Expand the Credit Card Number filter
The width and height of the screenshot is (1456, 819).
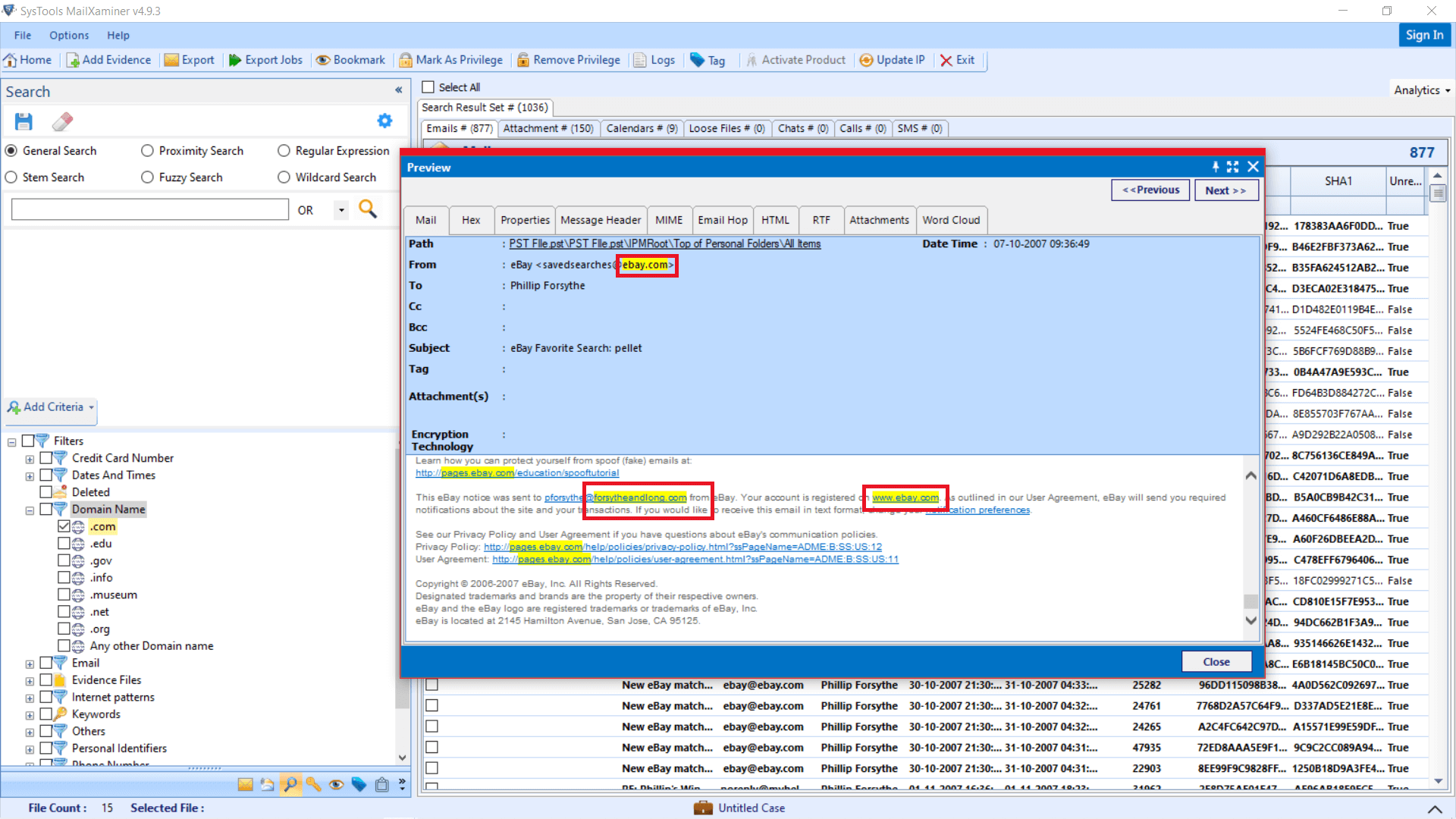click(28, 457)
